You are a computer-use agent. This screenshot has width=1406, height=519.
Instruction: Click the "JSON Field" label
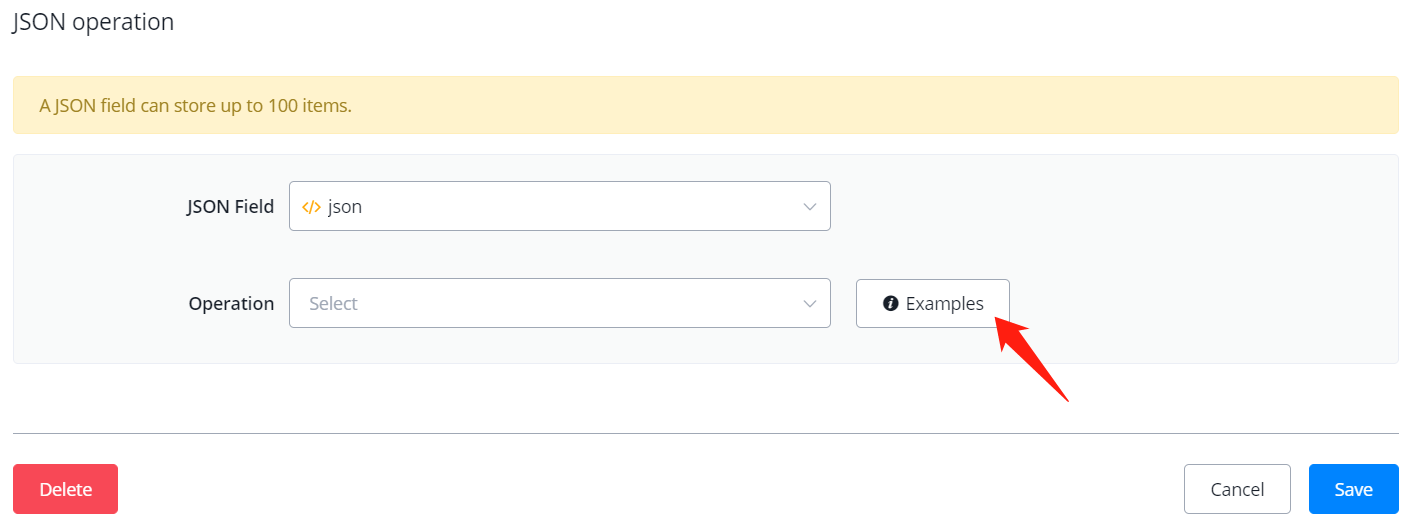tap(230, 207)
